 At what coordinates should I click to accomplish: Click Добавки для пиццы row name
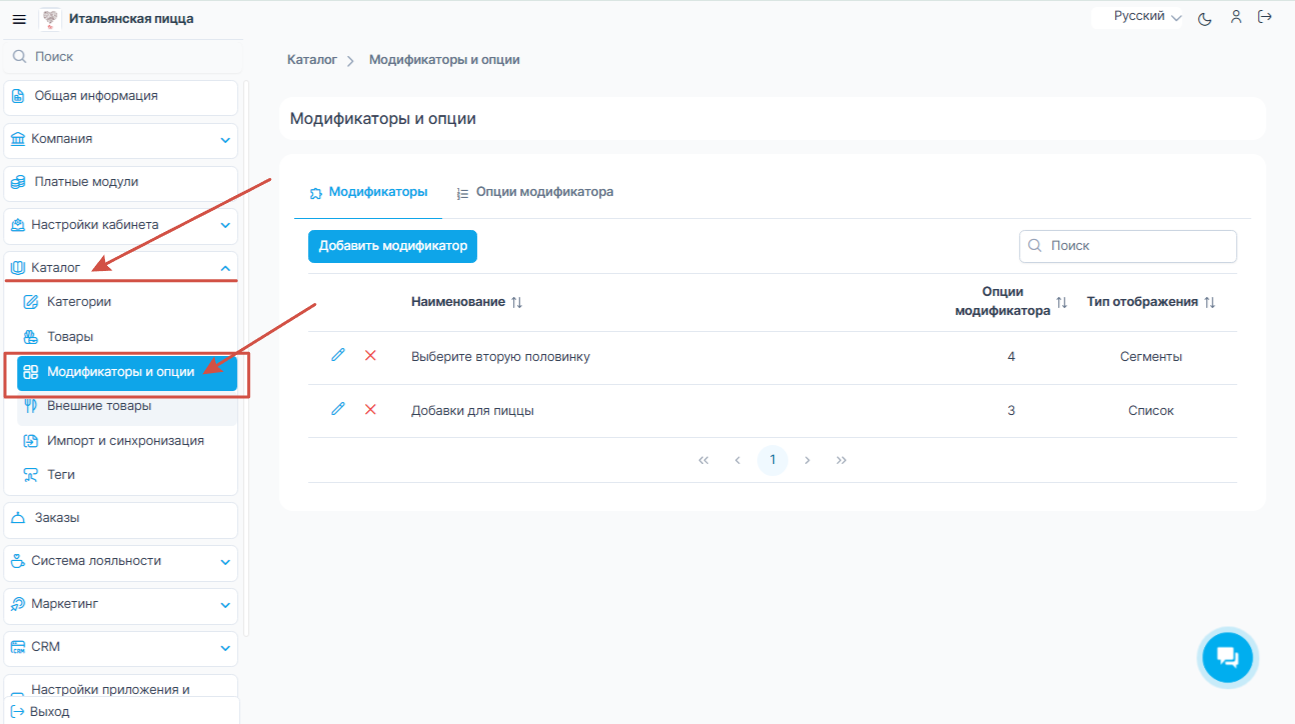[472, 411]
